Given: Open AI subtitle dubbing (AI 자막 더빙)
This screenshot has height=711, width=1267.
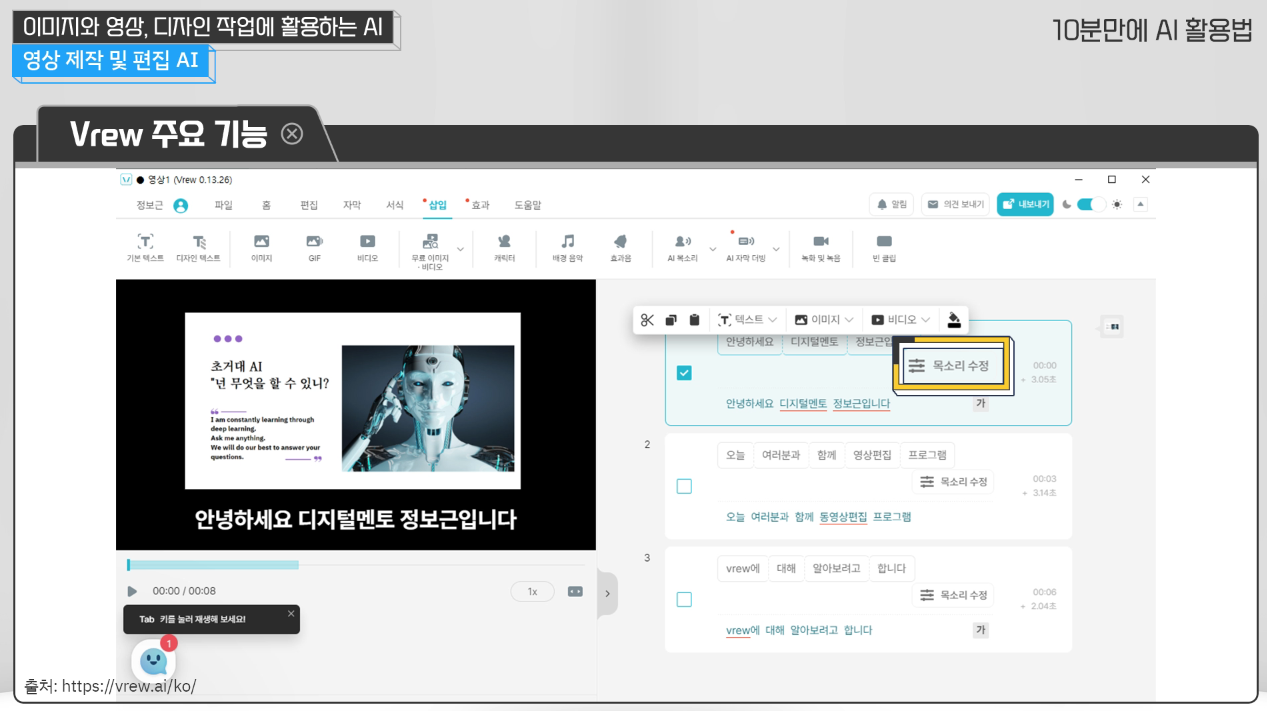Looking at the screenshot, I should pos(745,248).
